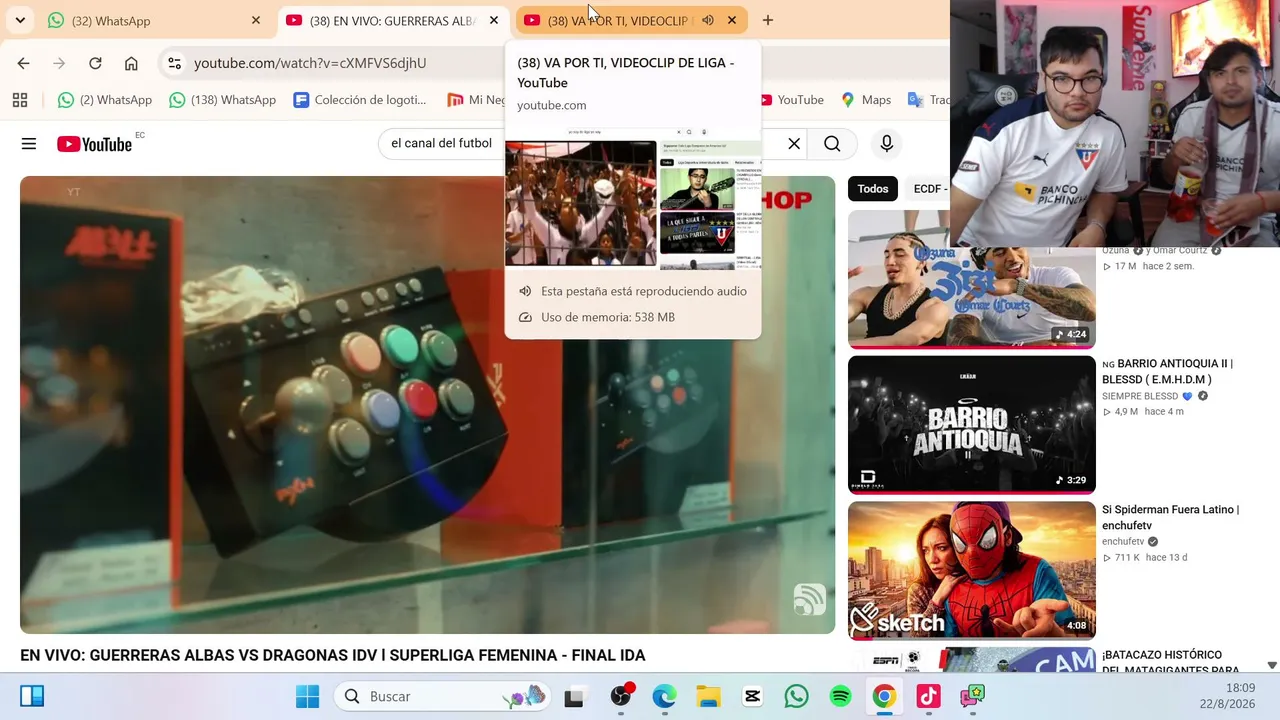Screen dimensions: 1280x720
Task: Run the YouTube search with magnifier button
Action: 832,144
